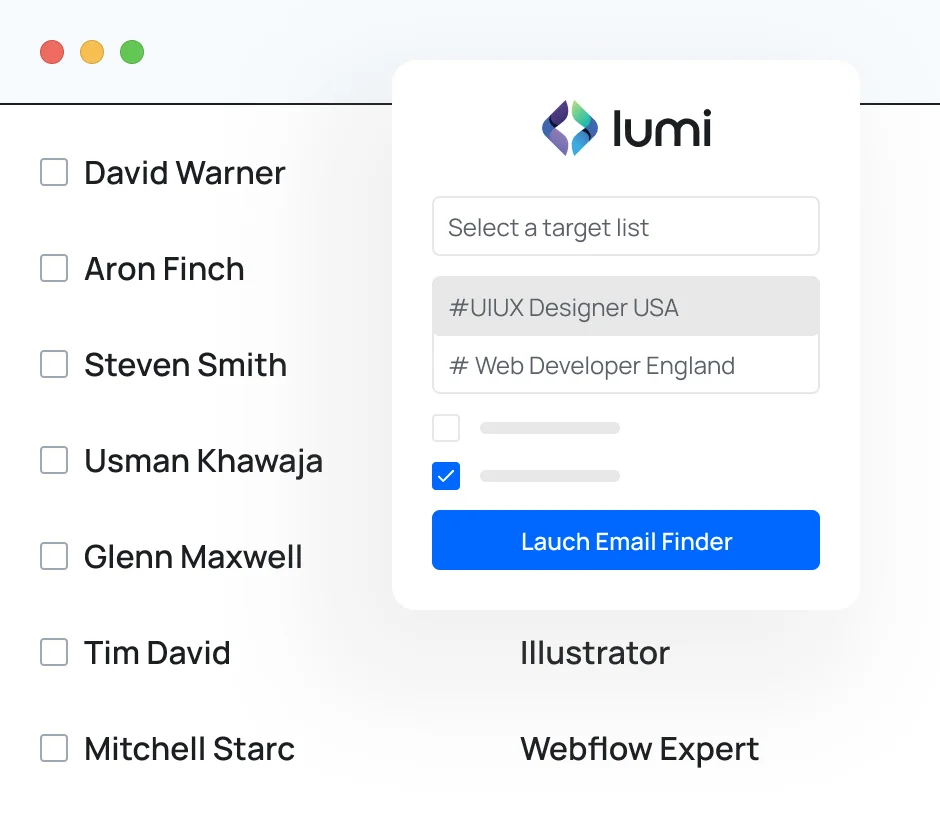
Task: Tick the Steven Smith checkbox
Action: [54, 364]
